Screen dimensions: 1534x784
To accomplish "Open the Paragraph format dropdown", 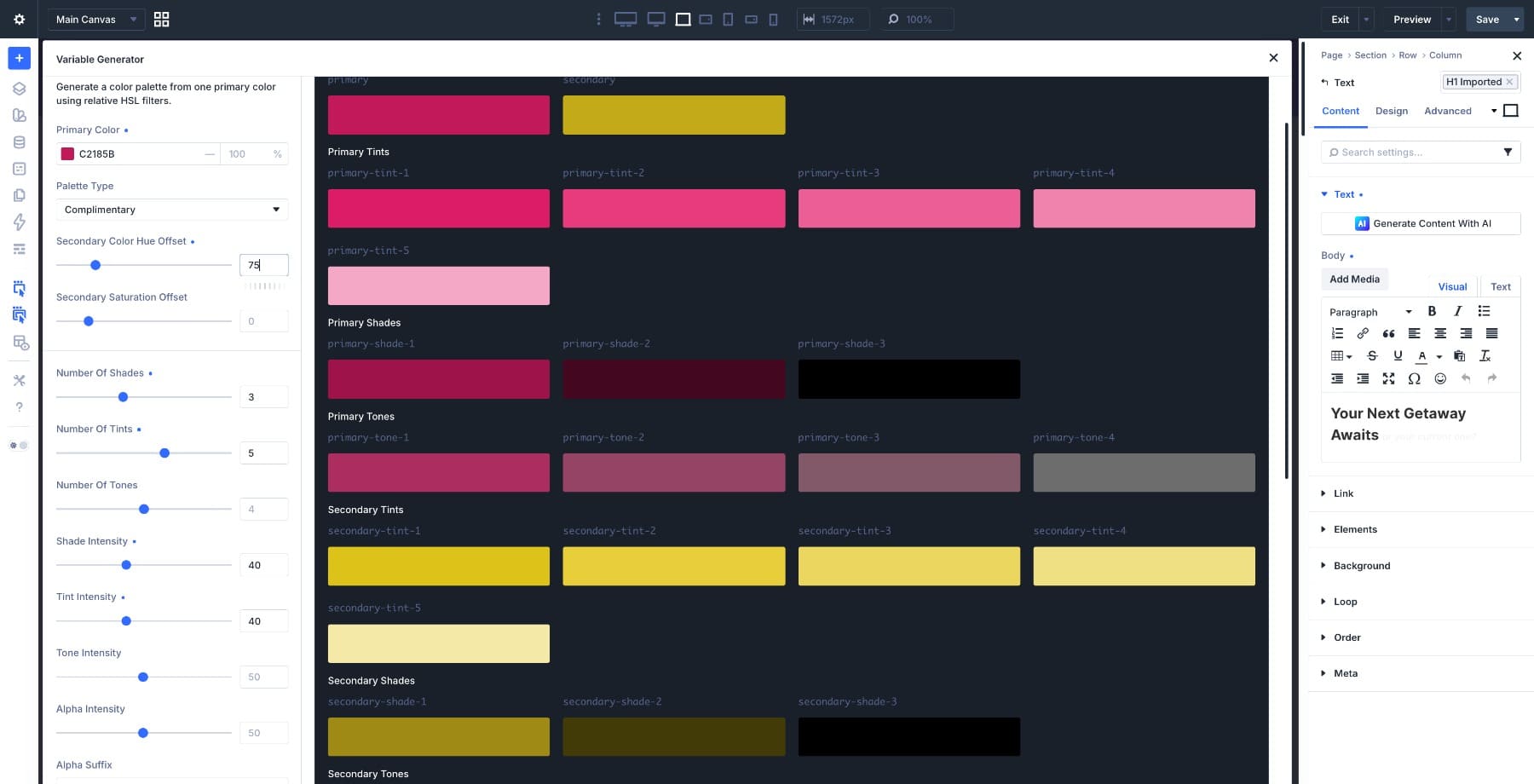I will (x=1370, y=312).
